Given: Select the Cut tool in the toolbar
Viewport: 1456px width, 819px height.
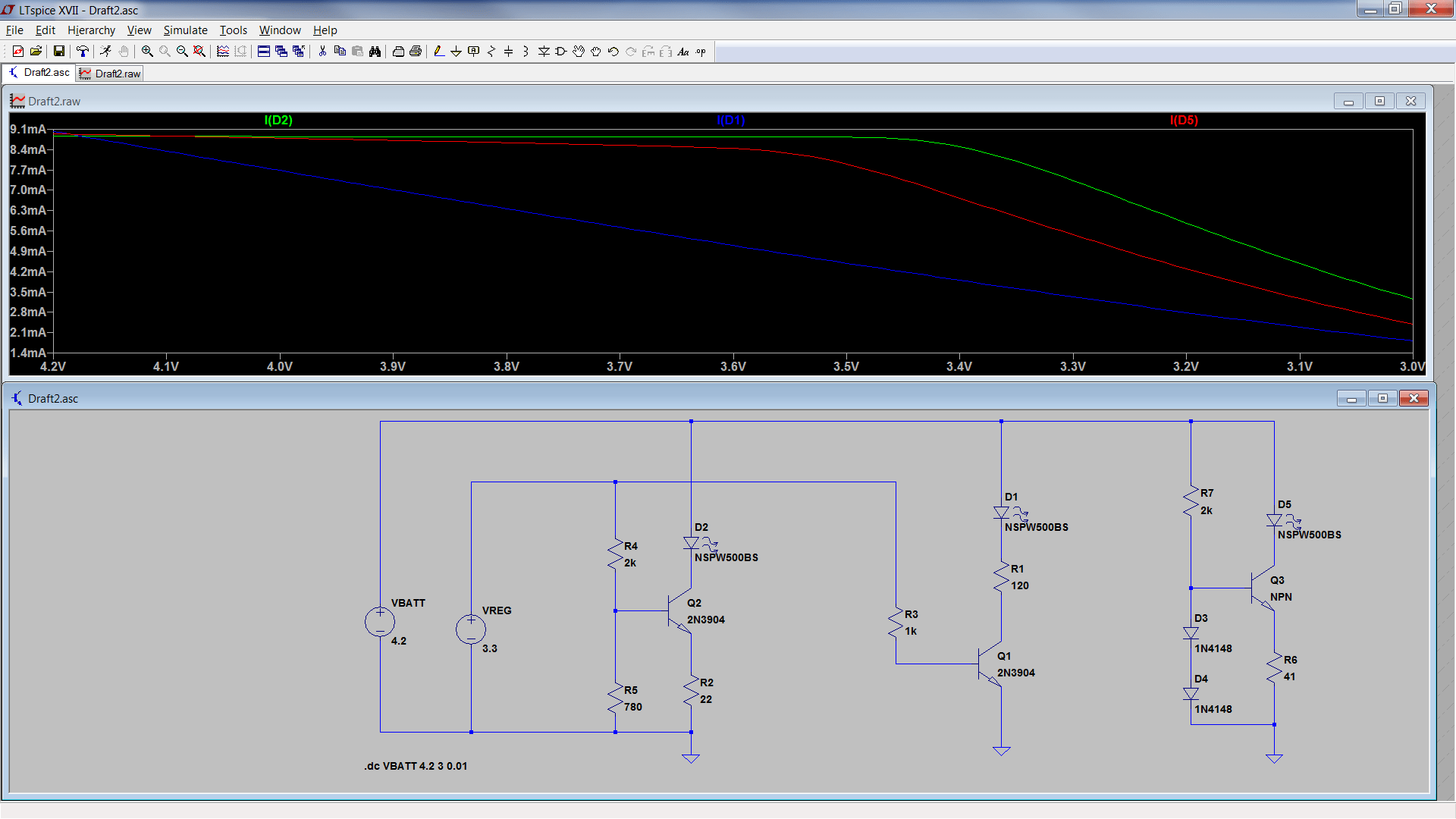Looking at the screenshot, I should tap(321, 52).
